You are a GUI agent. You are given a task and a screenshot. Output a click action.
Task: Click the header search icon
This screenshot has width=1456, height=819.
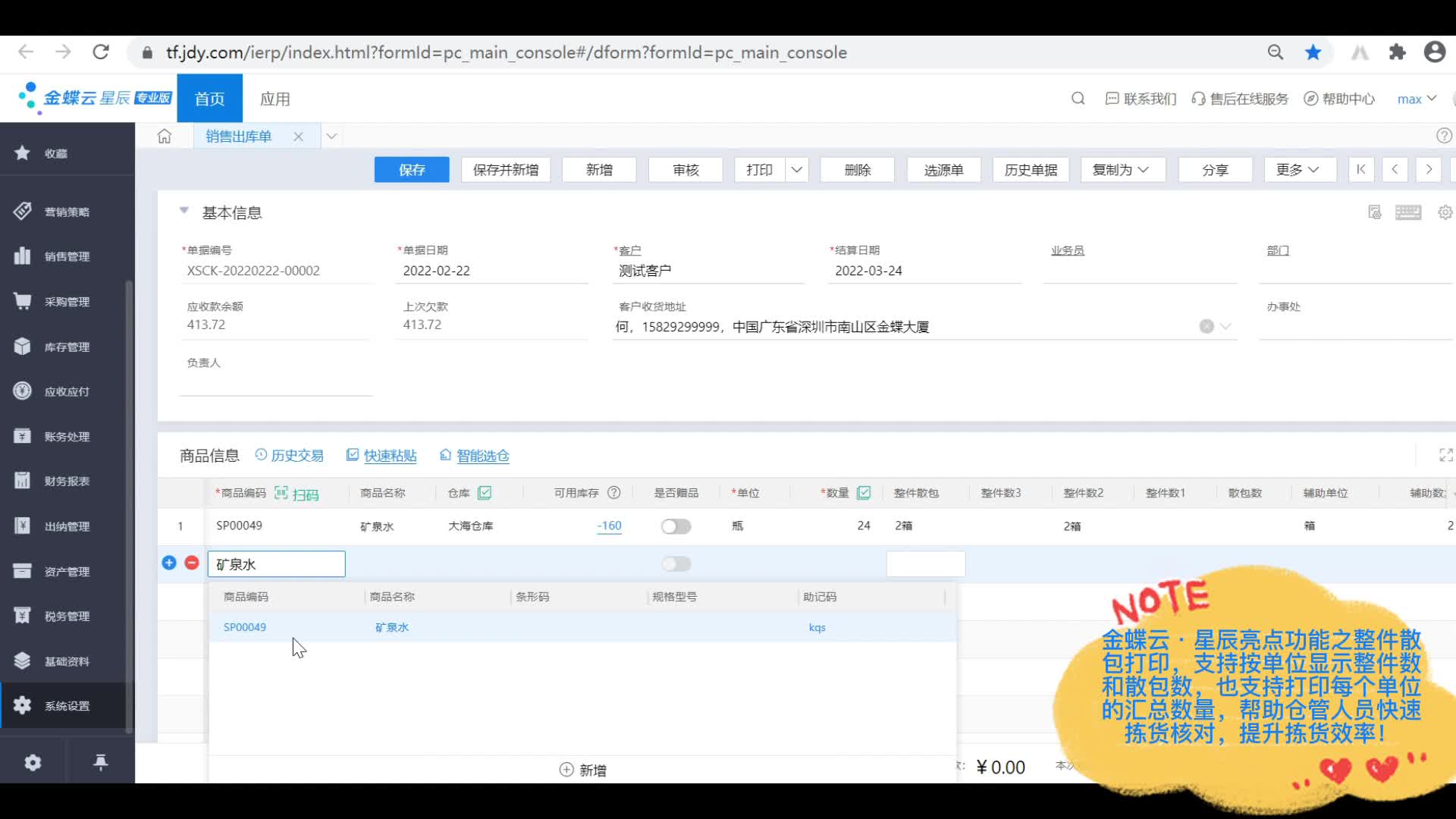pos(1078,99)
